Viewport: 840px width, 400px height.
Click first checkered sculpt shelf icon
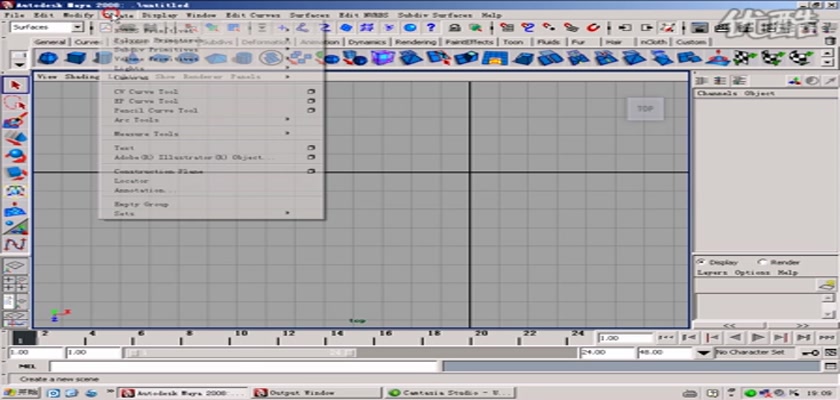(x=744, y=57)
